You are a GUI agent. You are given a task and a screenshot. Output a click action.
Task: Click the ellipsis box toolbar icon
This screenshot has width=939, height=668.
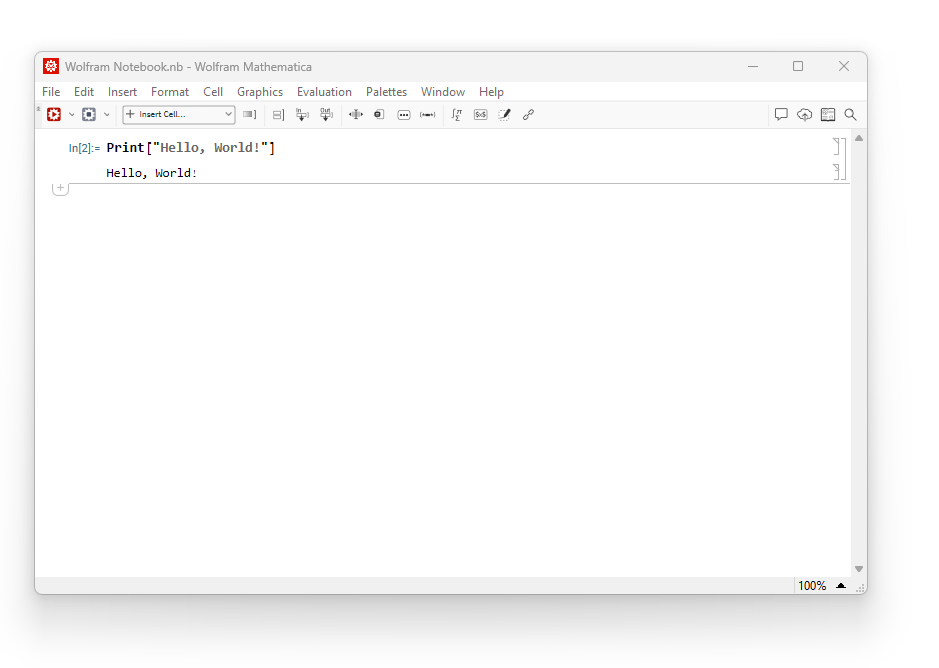click(x=404, y=115)
